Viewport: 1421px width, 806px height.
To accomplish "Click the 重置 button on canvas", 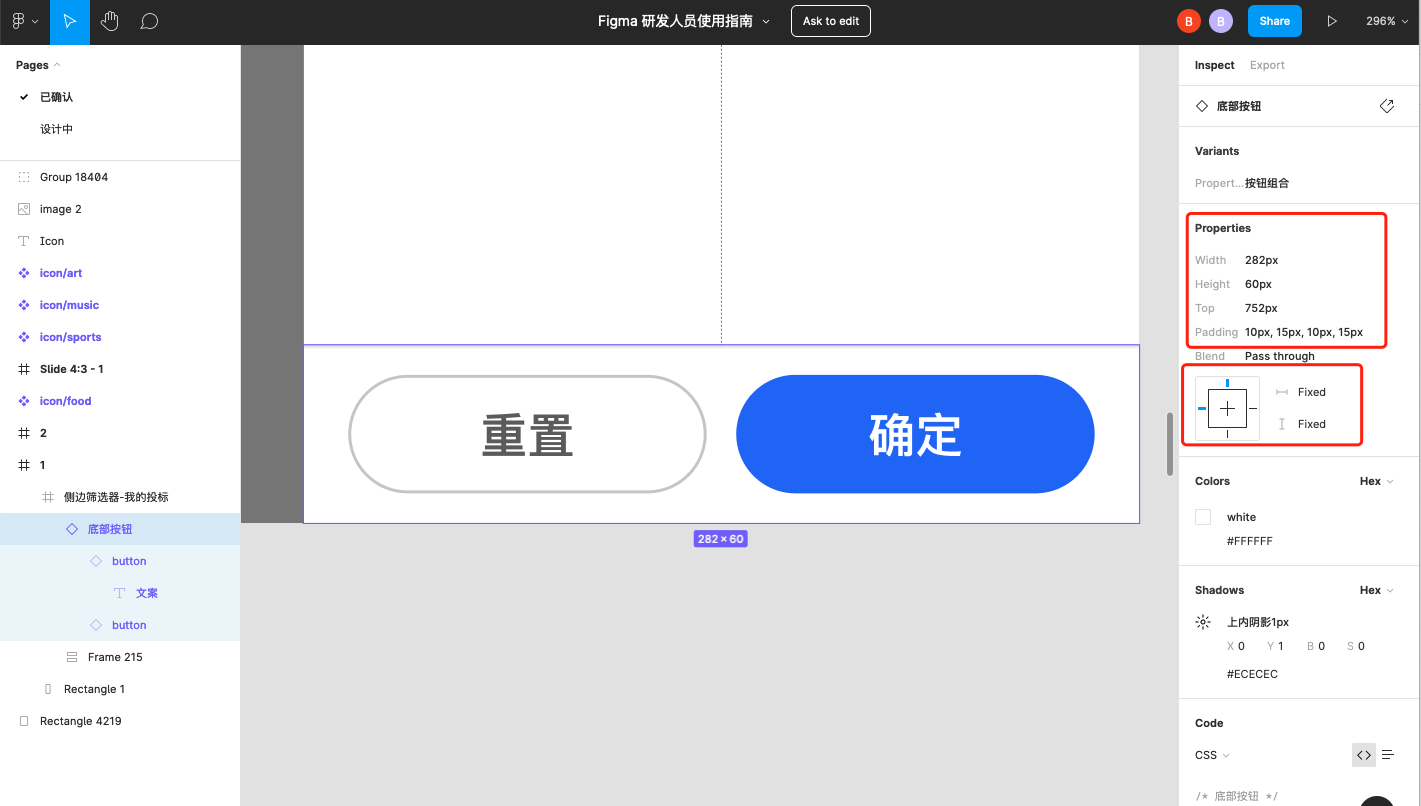I will point(527,434).
